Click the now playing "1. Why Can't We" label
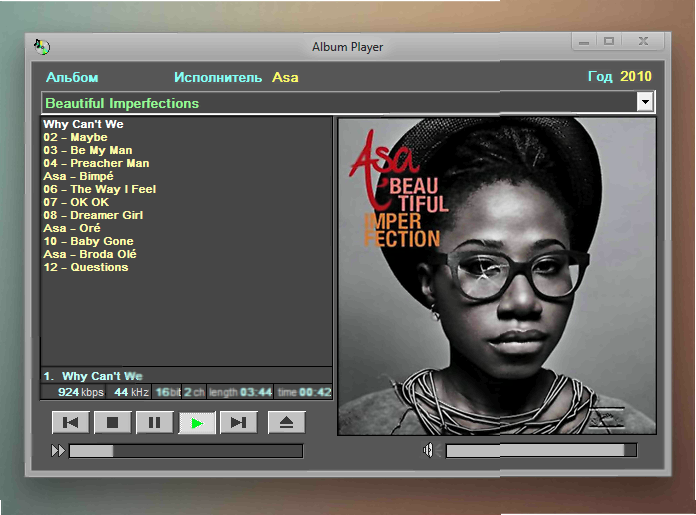Viewport: 696px width, 515px height. click(x=93, y=376)
